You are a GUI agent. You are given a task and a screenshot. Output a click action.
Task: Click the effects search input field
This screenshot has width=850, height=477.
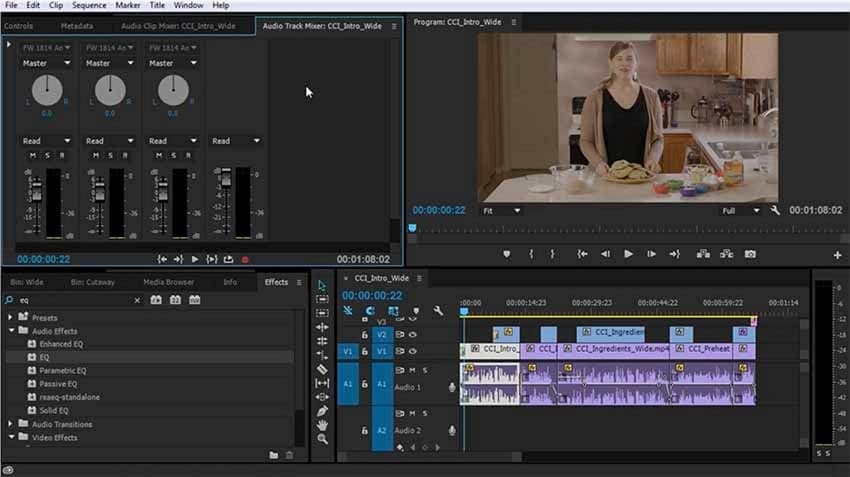(74, 300)
